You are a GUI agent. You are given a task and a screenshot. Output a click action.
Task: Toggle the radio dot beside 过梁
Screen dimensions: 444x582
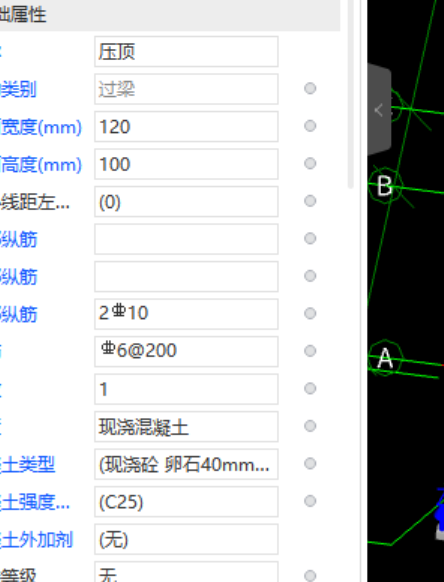tap(310, 88)
